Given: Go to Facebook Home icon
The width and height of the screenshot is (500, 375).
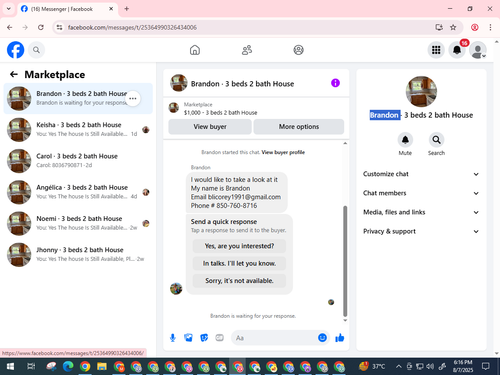Looking at the screenshot, I should click(195, 50).
